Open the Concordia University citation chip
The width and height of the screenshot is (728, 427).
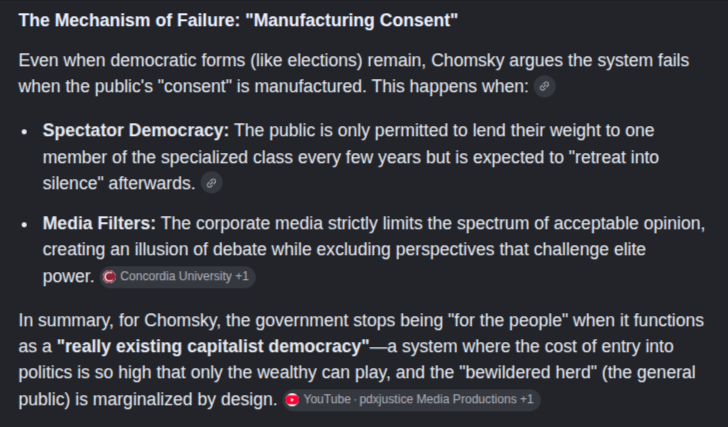(177, 277)
